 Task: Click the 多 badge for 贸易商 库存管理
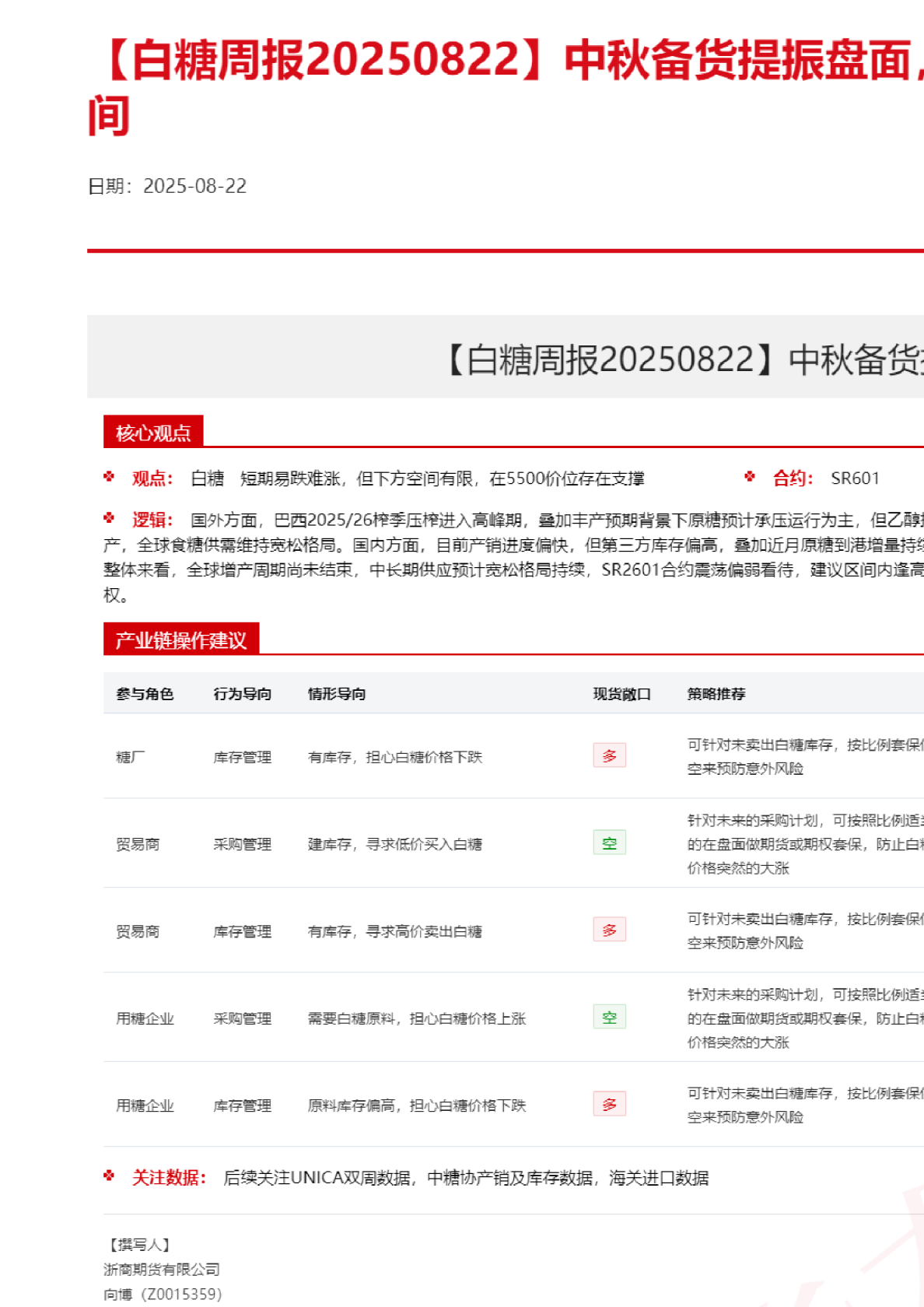click(609, 930)
